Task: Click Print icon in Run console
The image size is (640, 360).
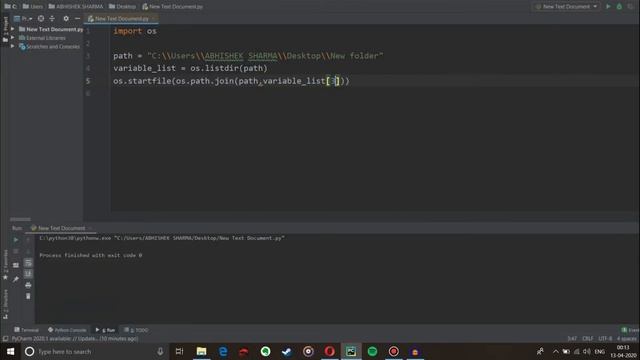Action: 28,285
